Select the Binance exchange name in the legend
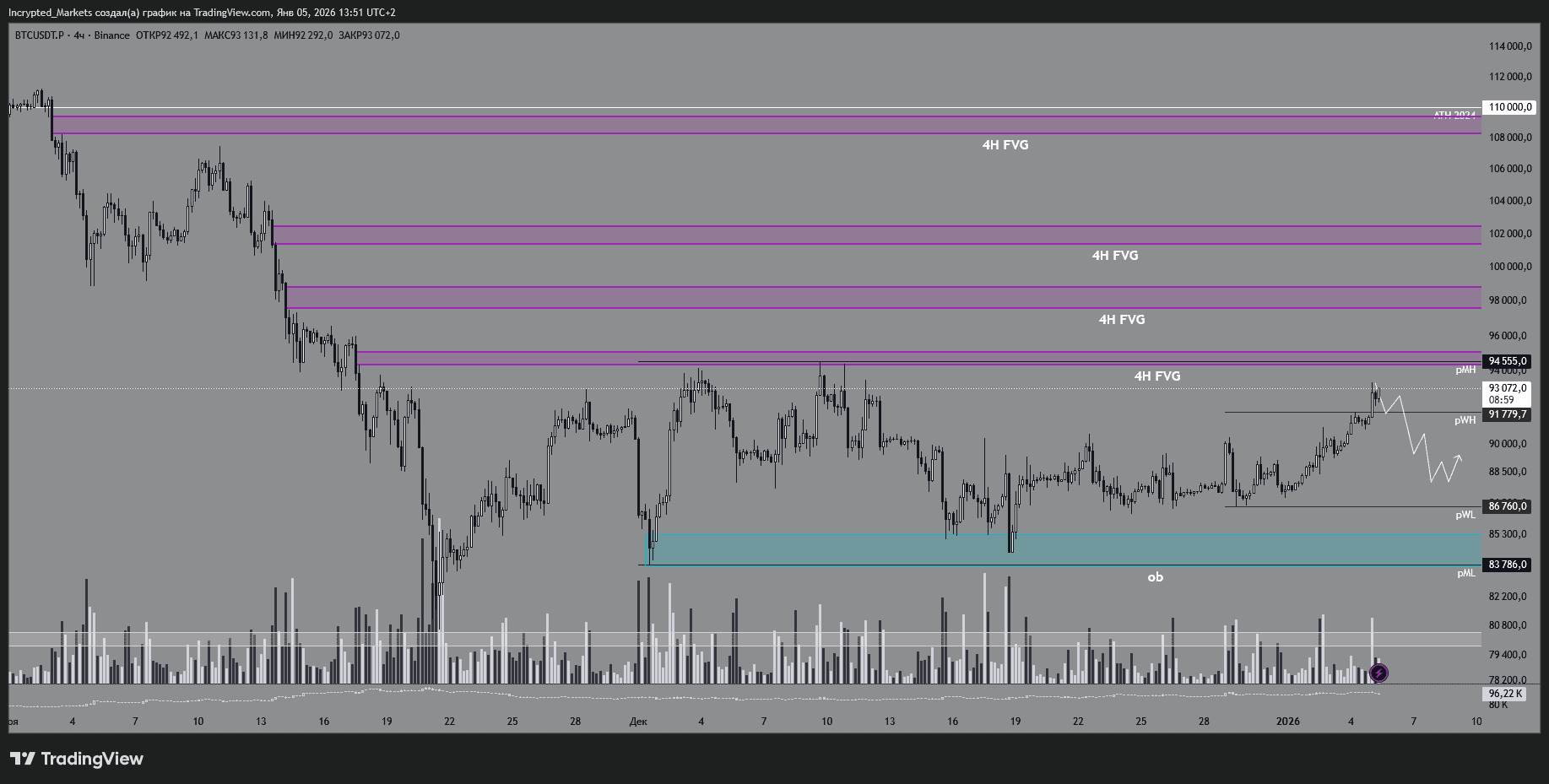 pyautogui.click(x=111, y=35)
